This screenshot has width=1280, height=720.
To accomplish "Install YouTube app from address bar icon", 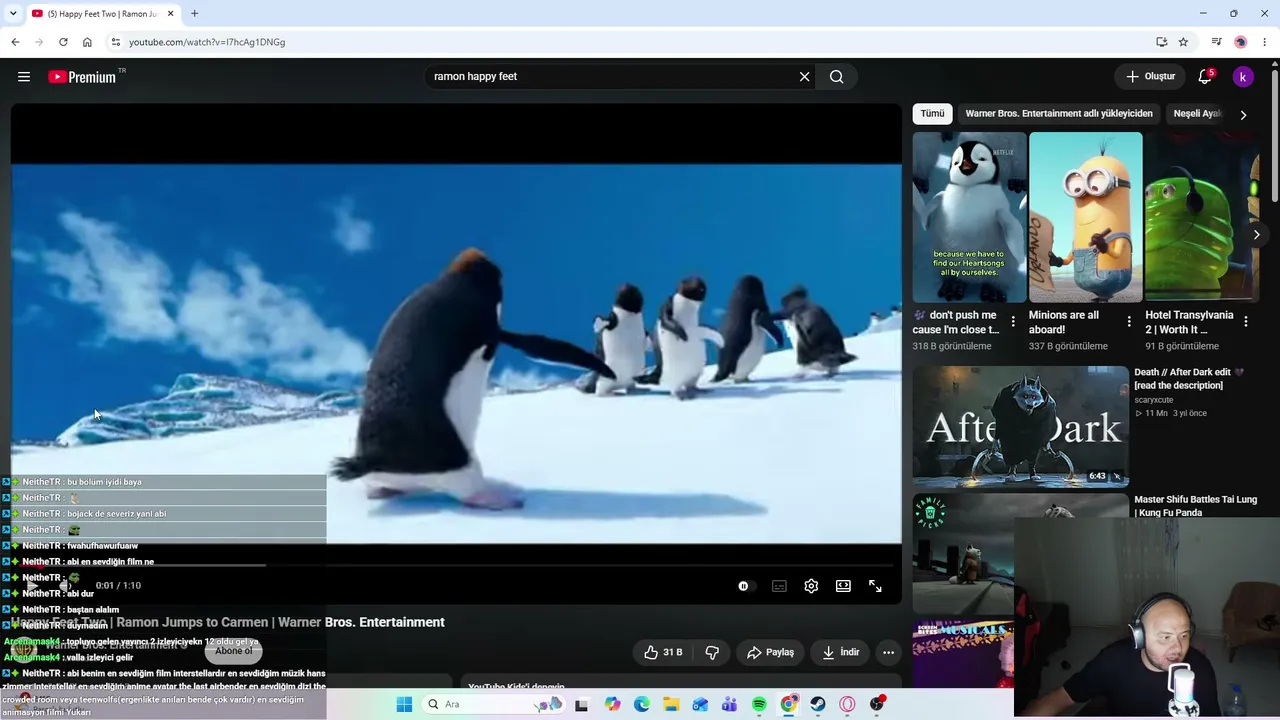I will (x=1161, y=42).
